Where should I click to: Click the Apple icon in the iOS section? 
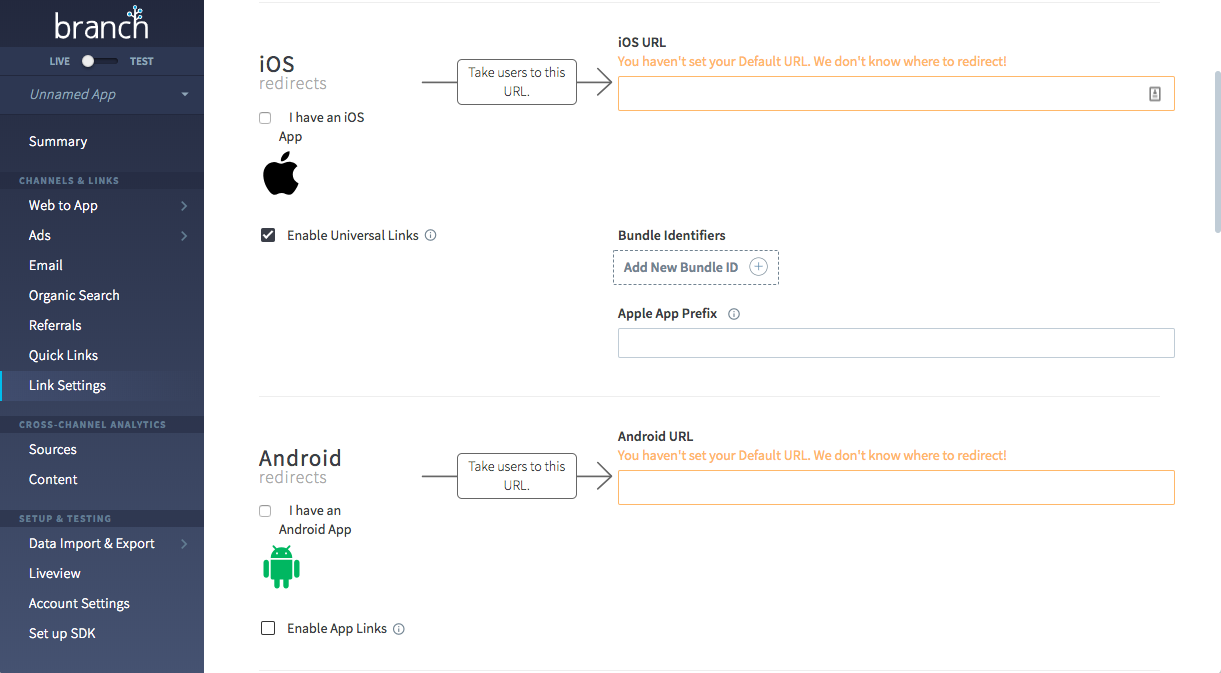coord(281,173)
